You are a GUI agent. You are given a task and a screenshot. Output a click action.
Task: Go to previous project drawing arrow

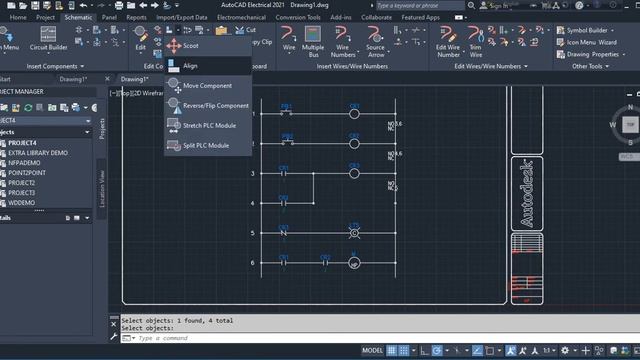(143, 5)
